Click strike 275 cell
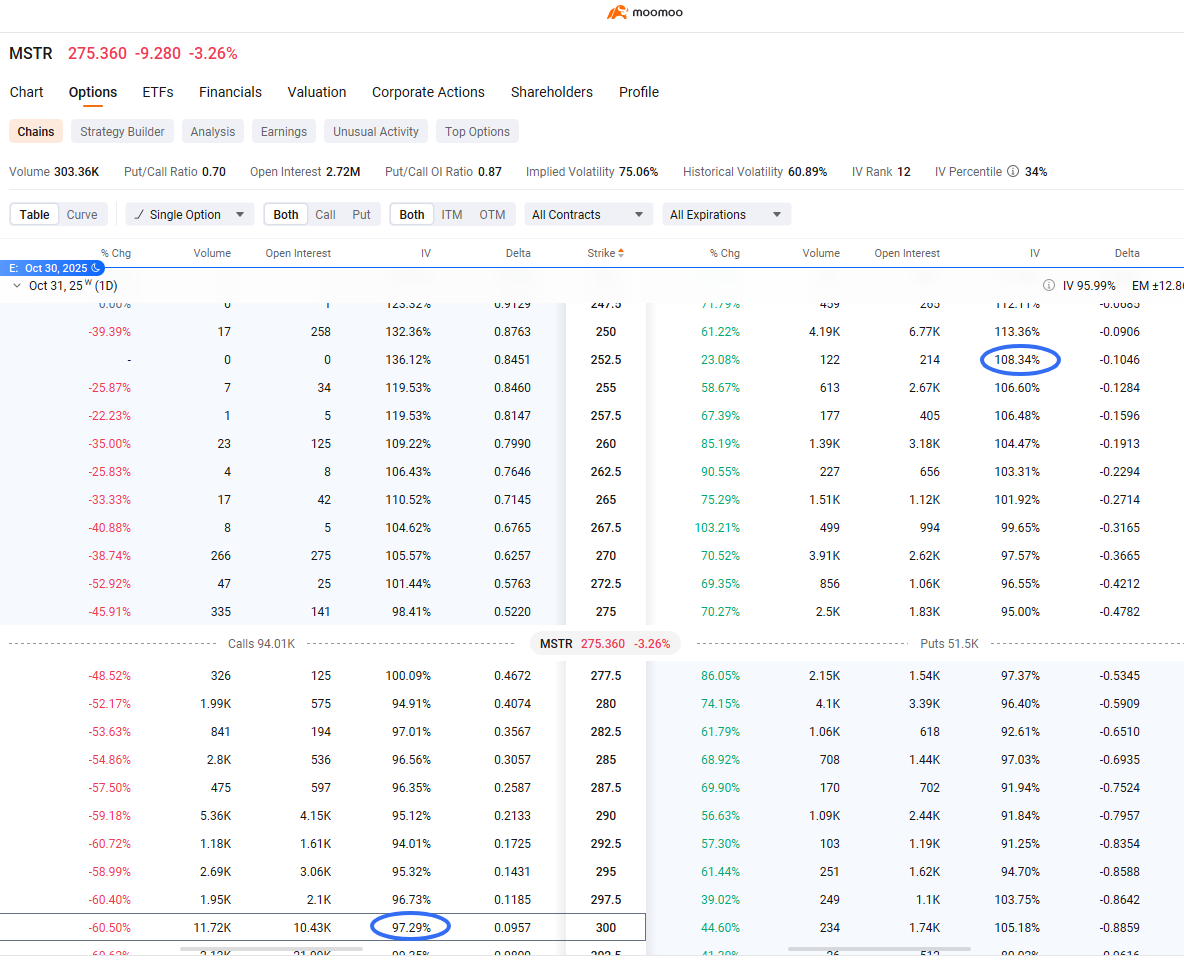1184x961 pixels. click(x=606, y=611)
